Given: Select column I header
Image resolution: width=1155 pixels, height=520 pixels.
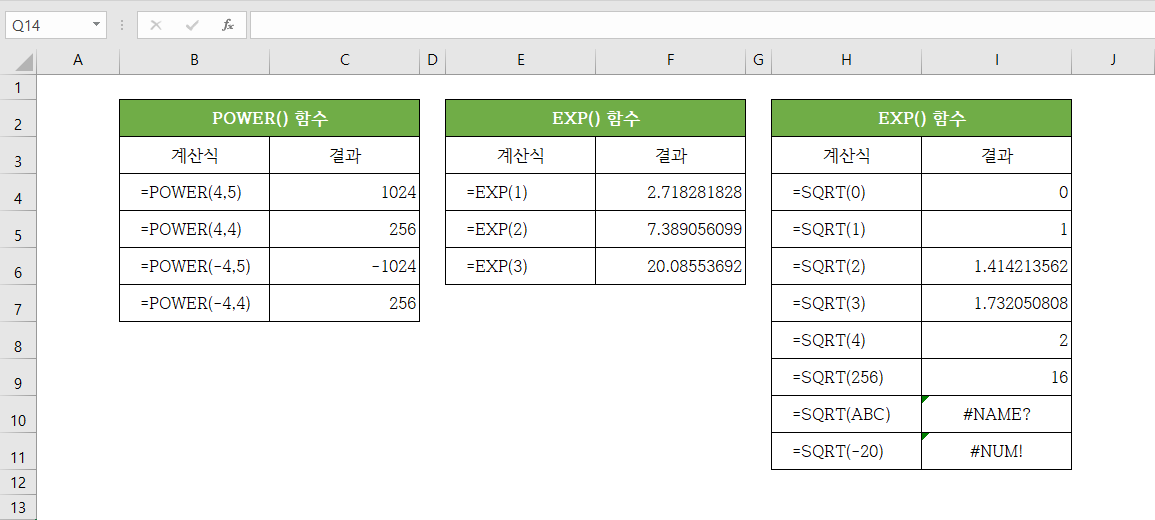Looking at the screenshot, I should [x=997, y=60].
